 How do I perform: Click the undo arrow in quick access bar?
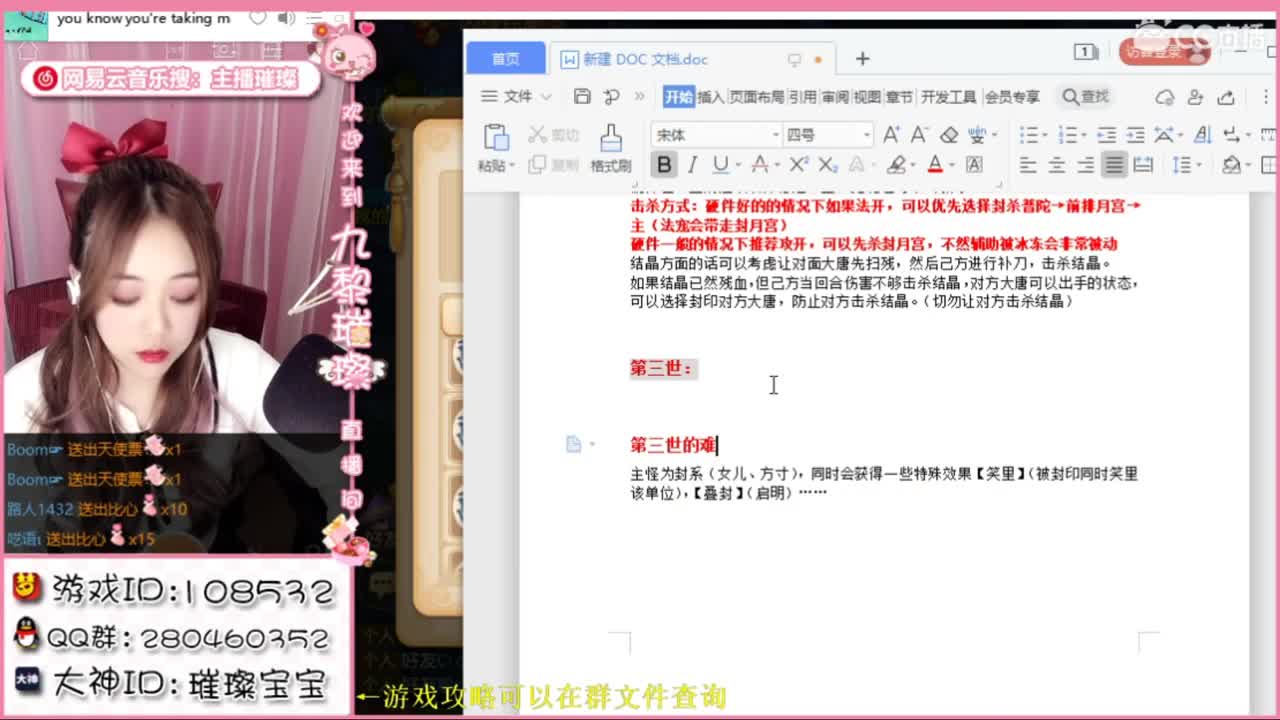[611, 96]
